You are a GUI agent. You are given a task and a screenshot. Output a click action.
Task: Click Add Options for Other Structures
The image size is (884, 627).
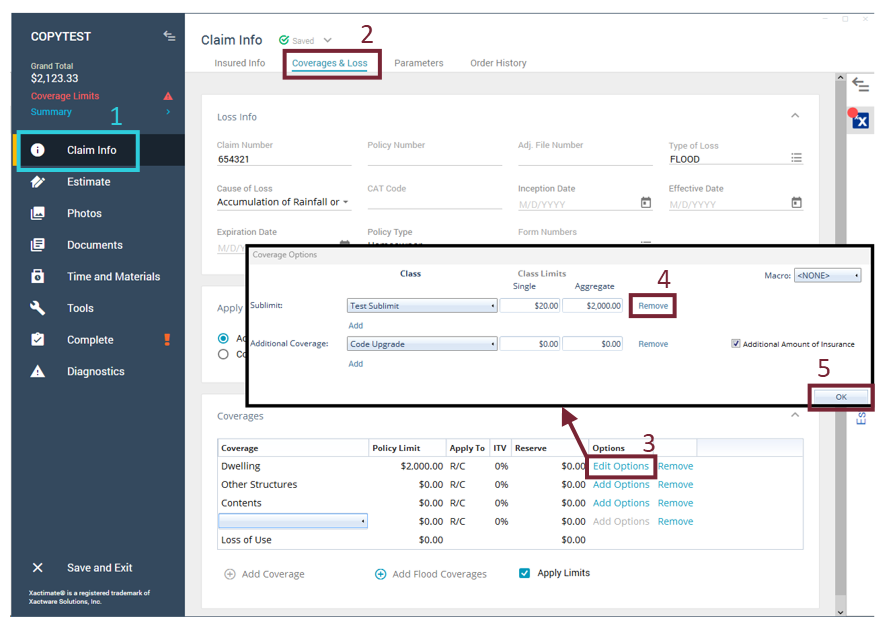tap(621, 484)
